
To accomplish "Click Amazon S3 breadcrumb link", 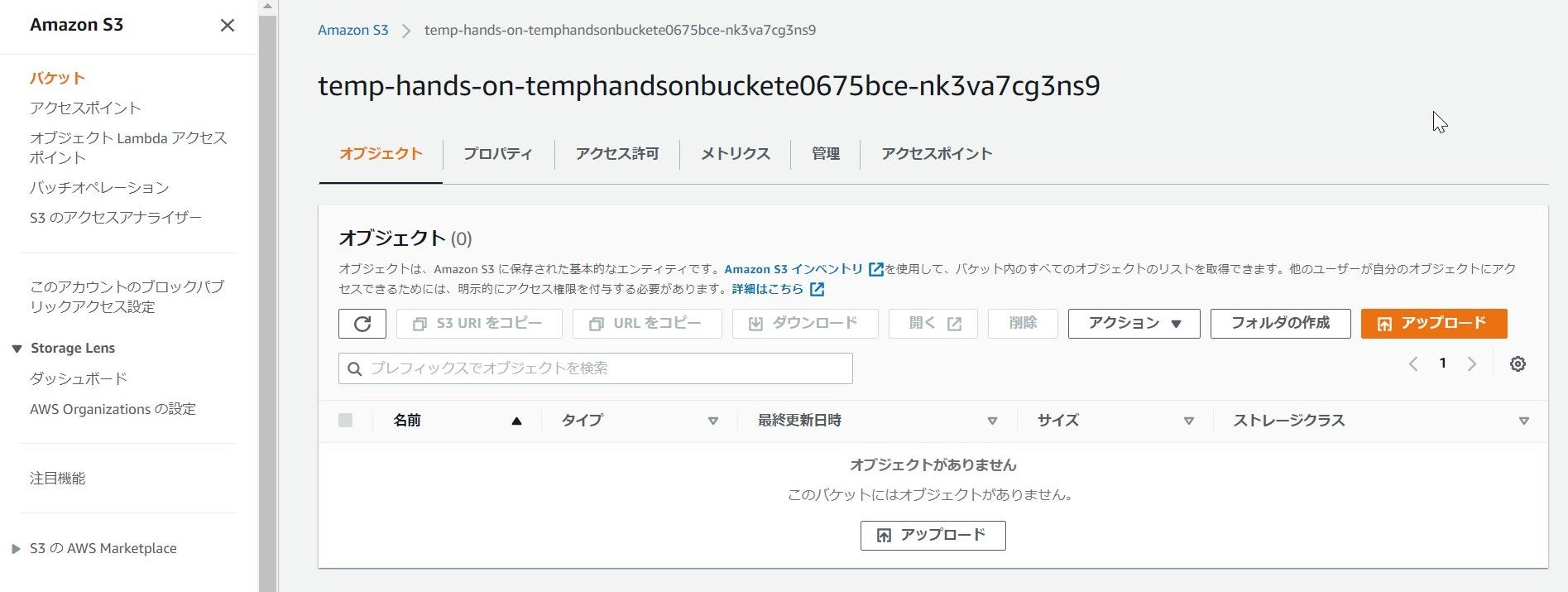I will click(353, 31).
